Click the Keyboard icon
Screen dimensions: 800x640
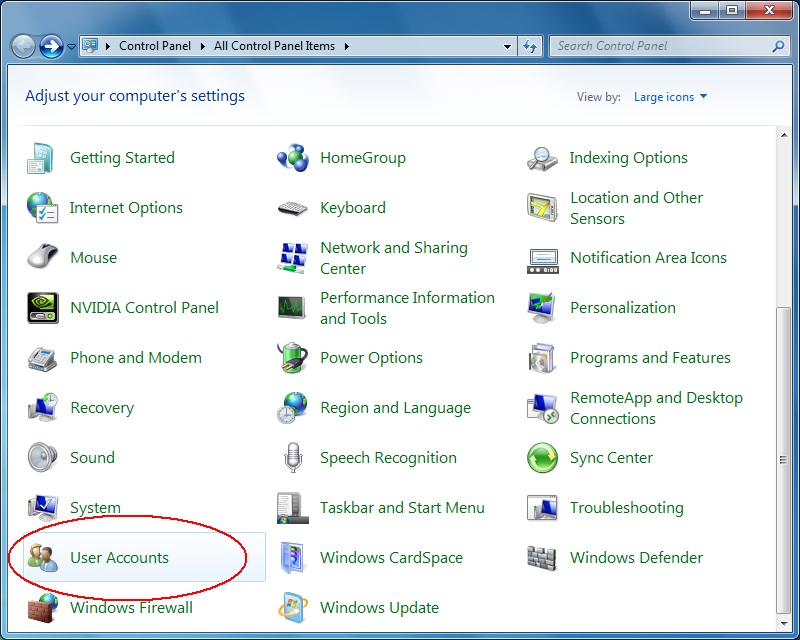coord(292,208)
